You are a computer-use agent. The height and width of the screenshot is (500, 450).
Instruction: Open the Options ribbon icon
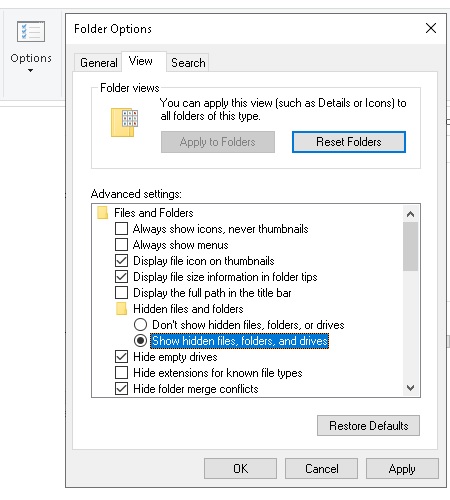(31, 32)
